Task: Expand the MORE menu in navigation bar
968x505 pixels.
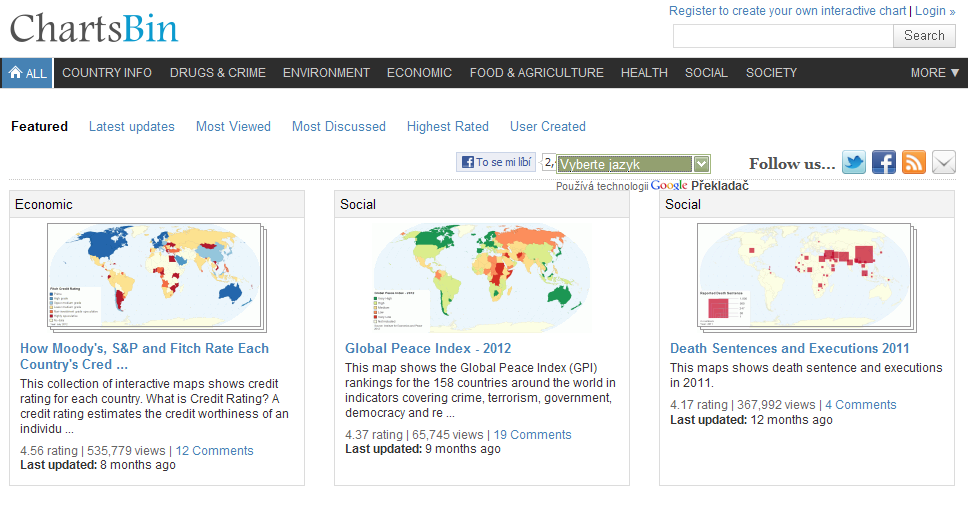Action: (935, 73)
